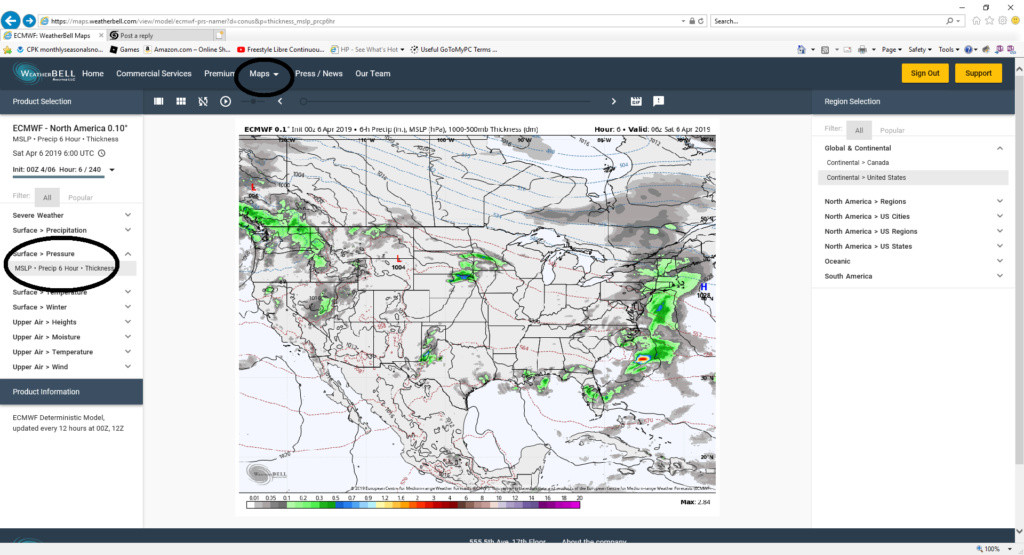Image resolution: width=1024 pixels, height=555 pixels.
Task: Open the report feedback icon
Action: [x=658, y=101]
